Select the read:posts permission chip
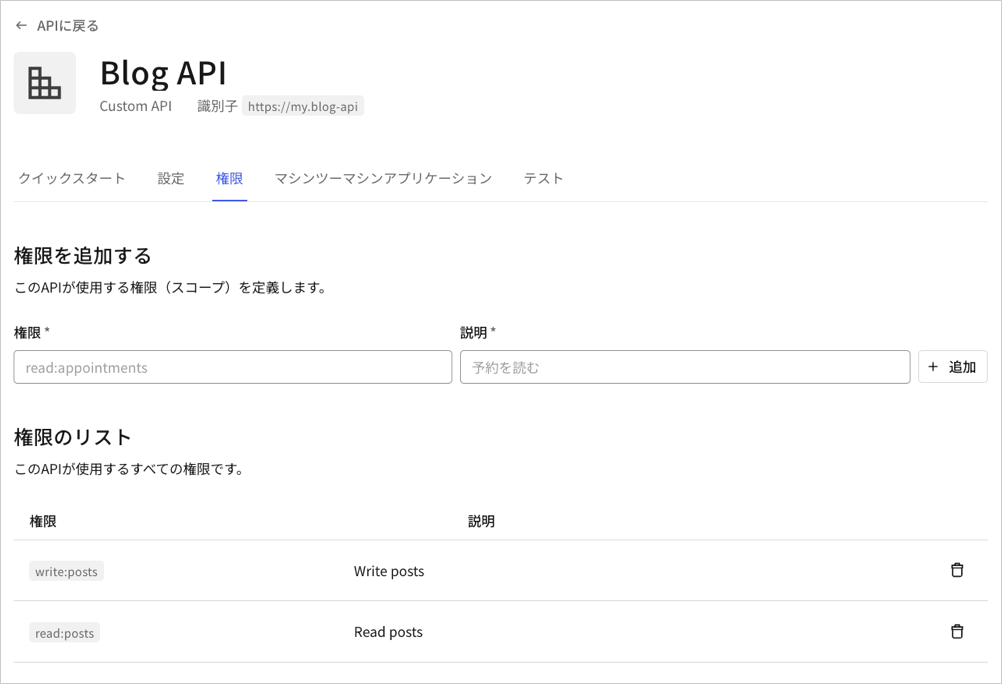Image resolution: width=1002 pixels, height=684 pixels. (x=64, y=632)
